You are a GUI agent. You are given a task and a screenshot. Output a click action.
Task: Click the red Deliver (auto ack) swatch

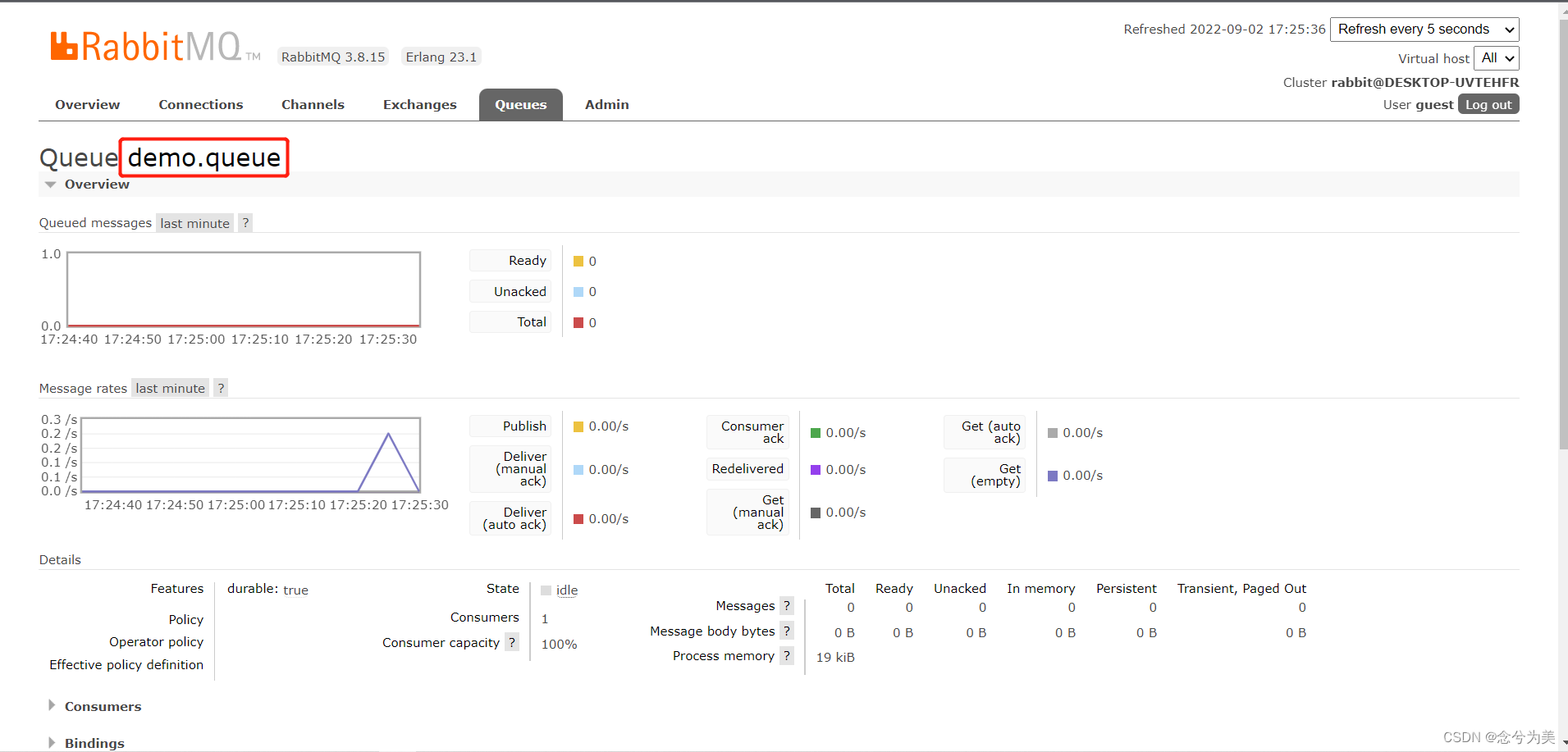coord(578,519)
